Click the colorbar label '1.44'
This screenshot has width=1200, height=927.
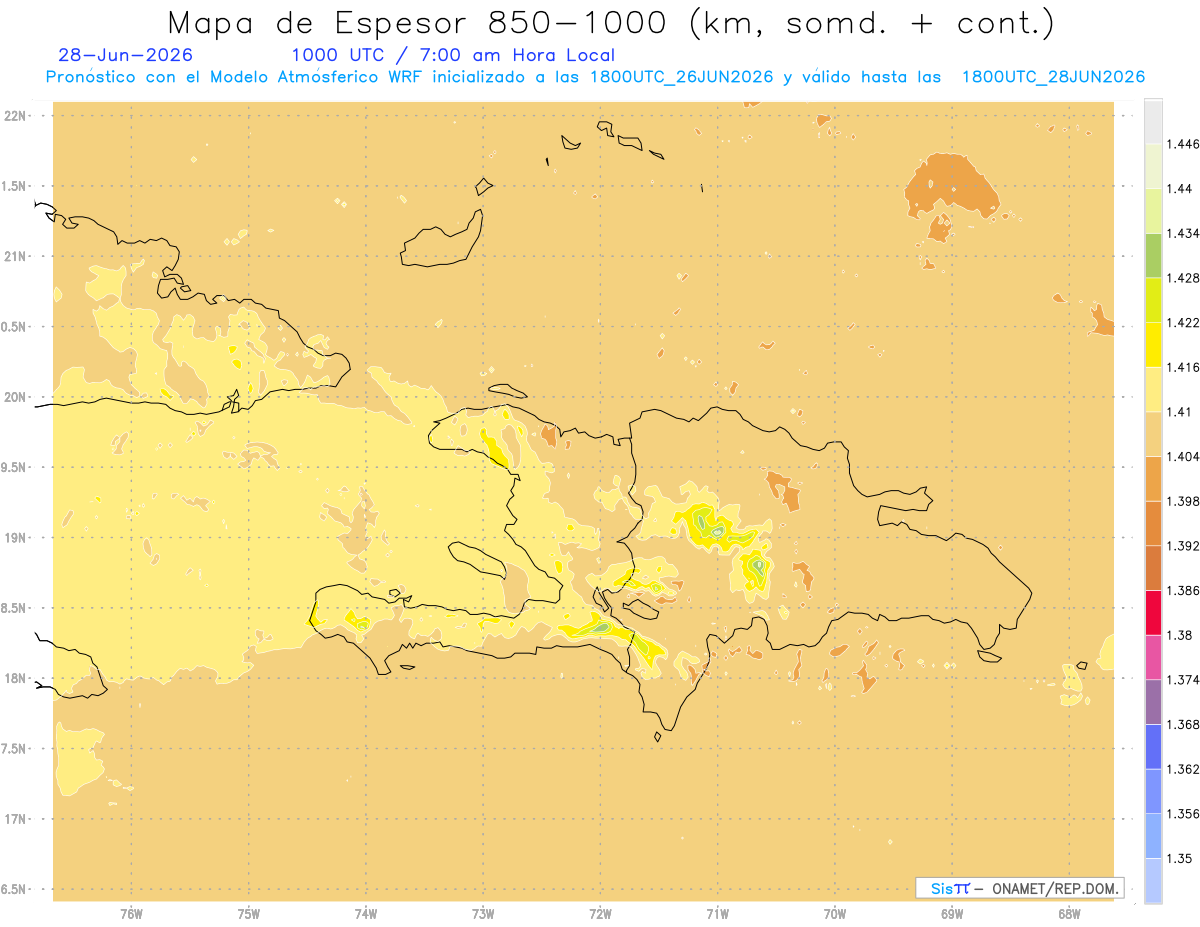1179,189
